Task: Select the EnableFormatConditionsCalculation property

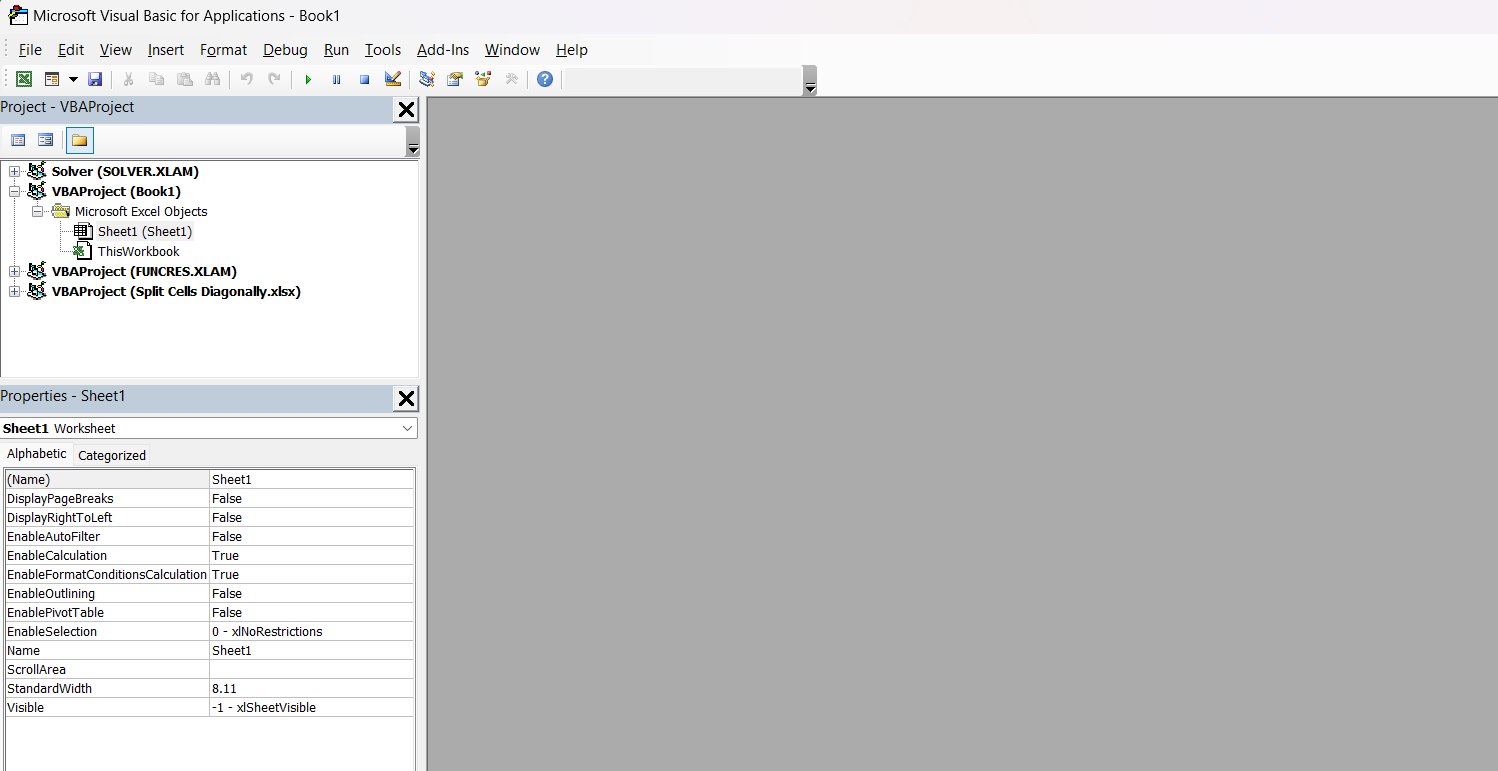Action: (107, 574)
